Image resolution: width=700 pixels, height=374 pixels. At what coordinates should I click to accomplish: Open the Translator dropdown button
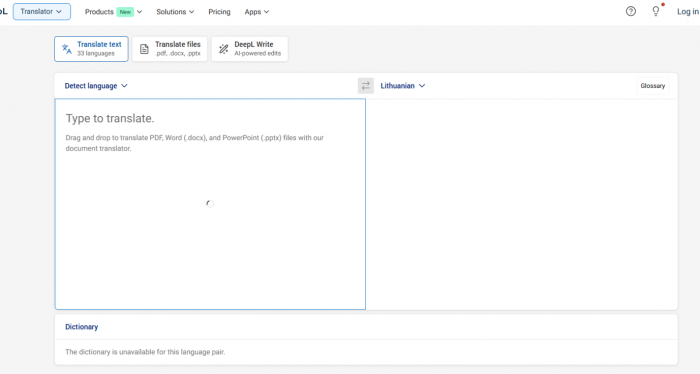click(42, 12)
